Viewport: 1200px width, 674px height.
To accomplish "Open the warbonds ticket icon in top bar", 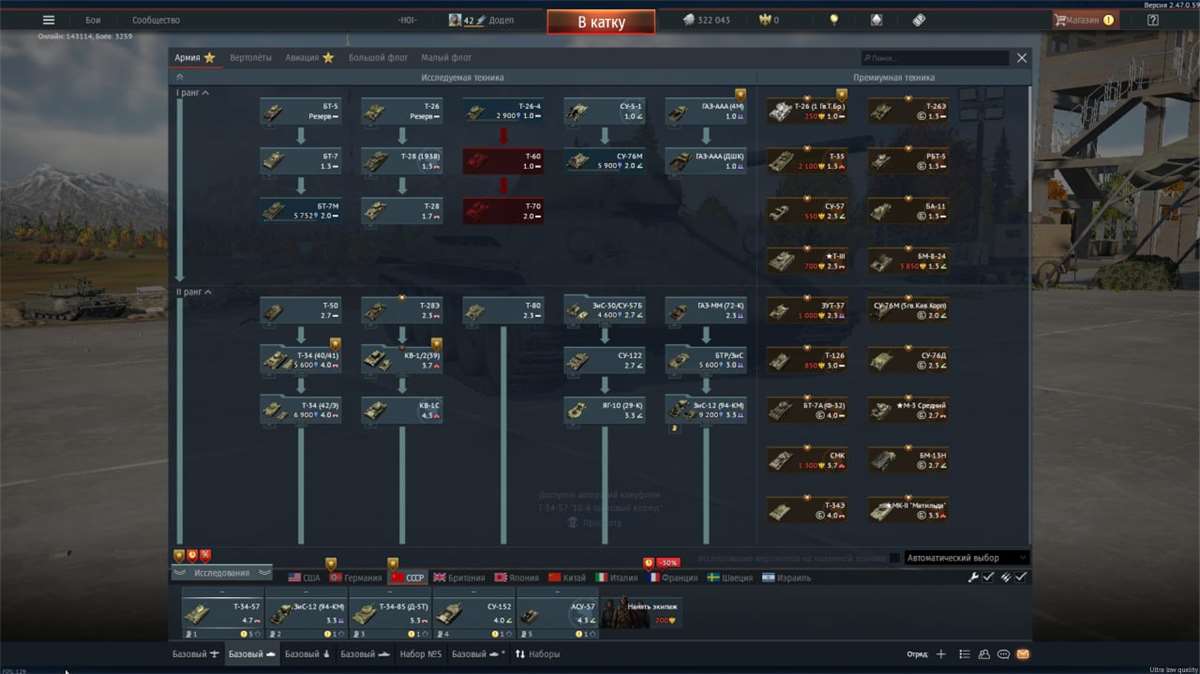I will click(x=919, y=20).
